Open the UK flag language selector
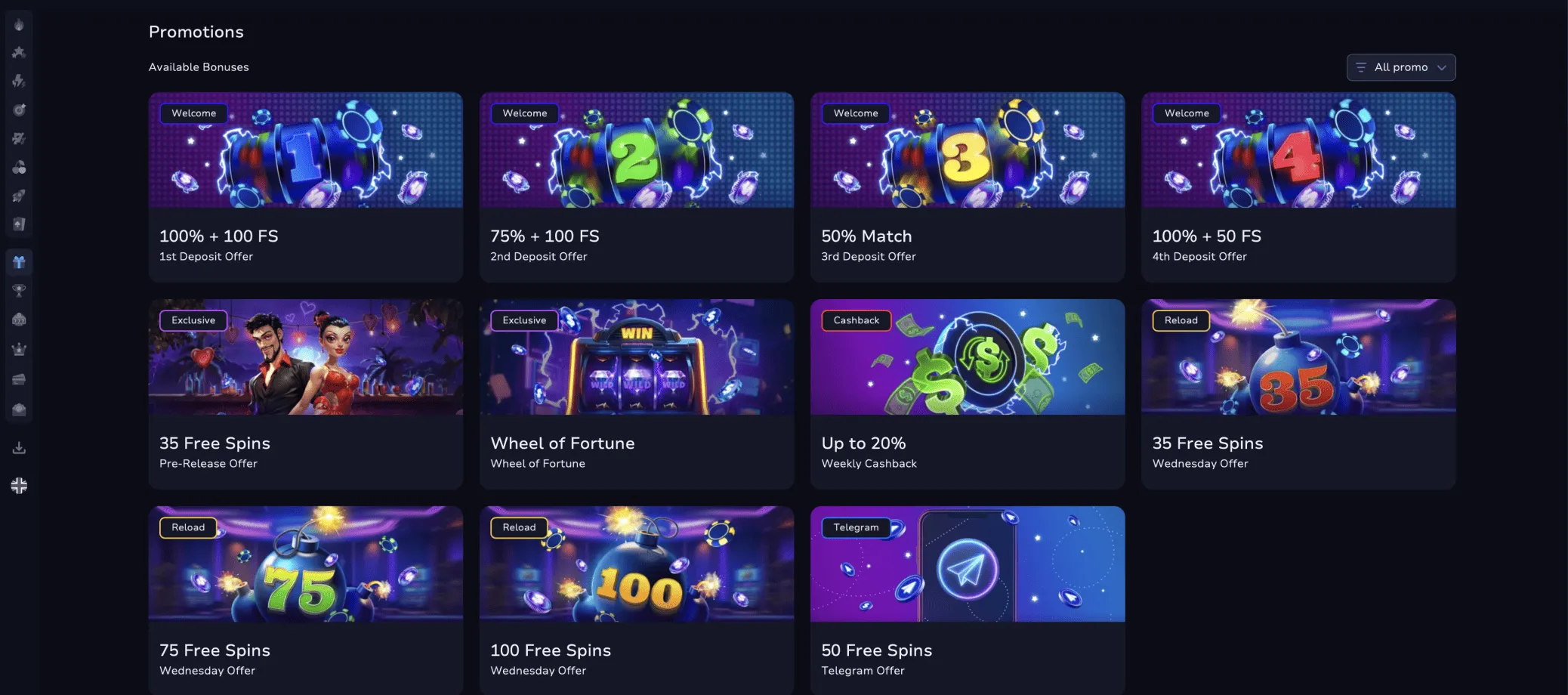The width and height of the screenshot is (1568, 695). point(19,486)
